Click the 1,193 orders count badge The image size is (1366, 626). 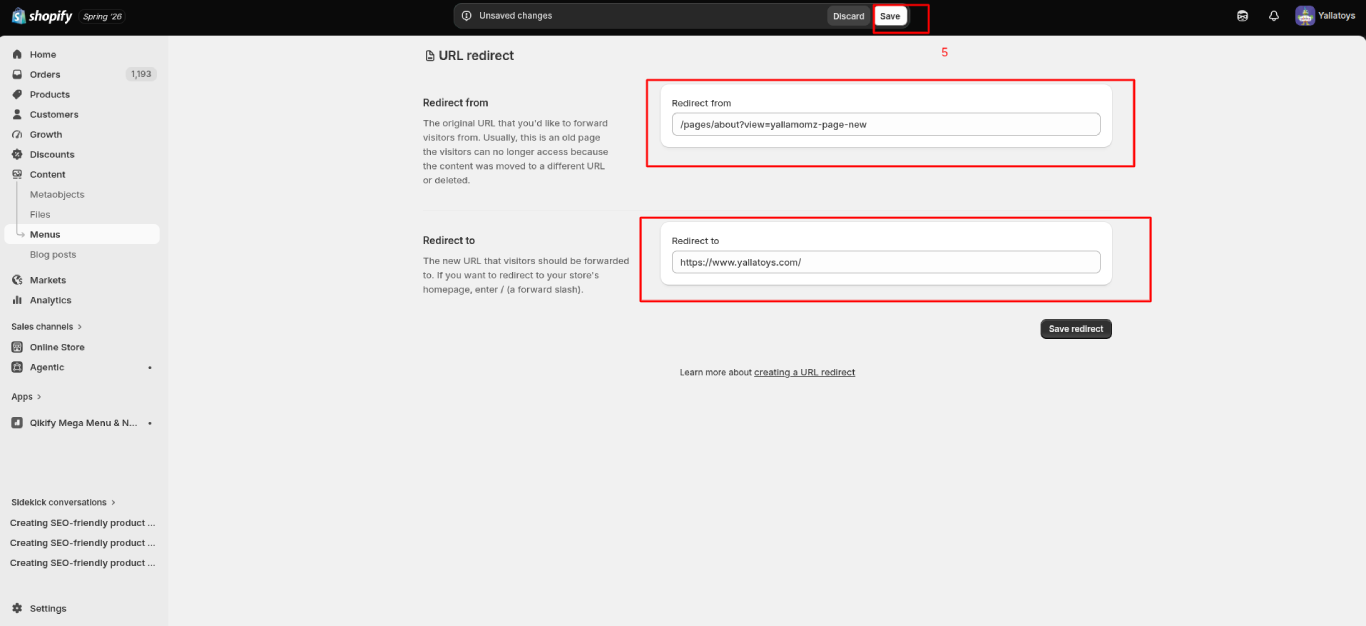click(x=141, y=74)
